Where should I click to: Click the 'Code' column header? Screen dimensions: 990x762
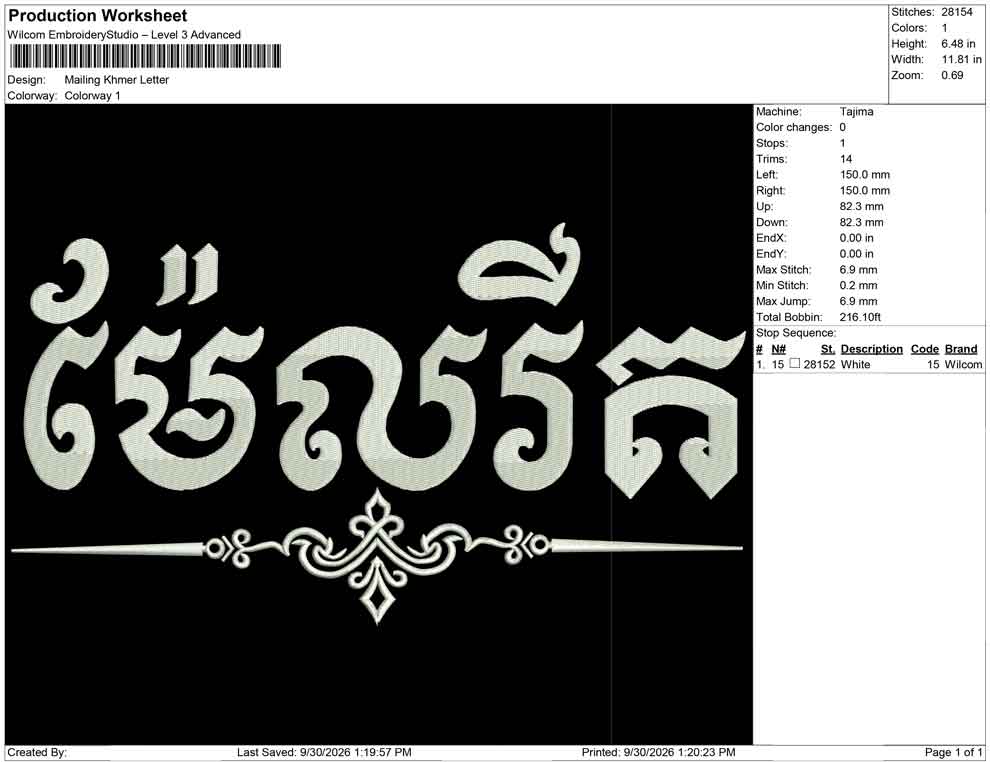tap(924, 348)
